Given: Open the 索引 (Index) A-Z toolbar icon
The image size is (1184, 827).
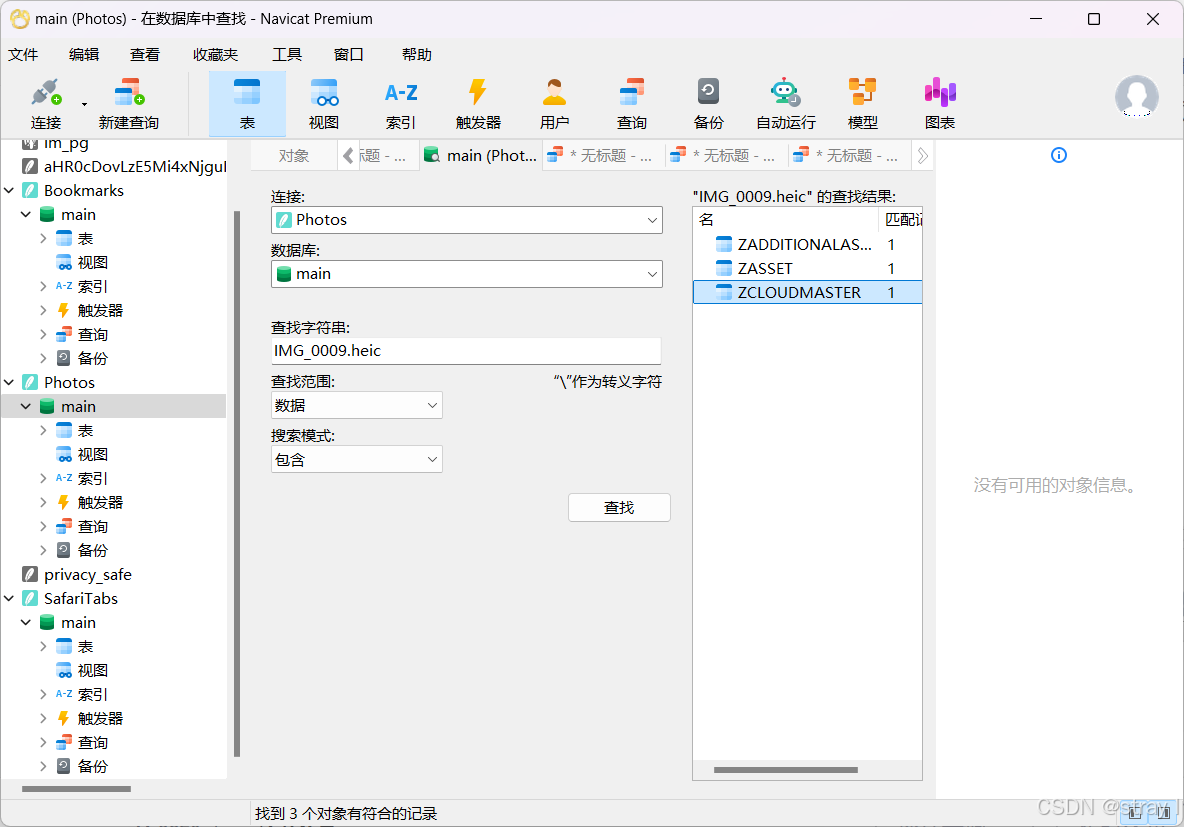Looking at the screenshot, I should (401, 103).
